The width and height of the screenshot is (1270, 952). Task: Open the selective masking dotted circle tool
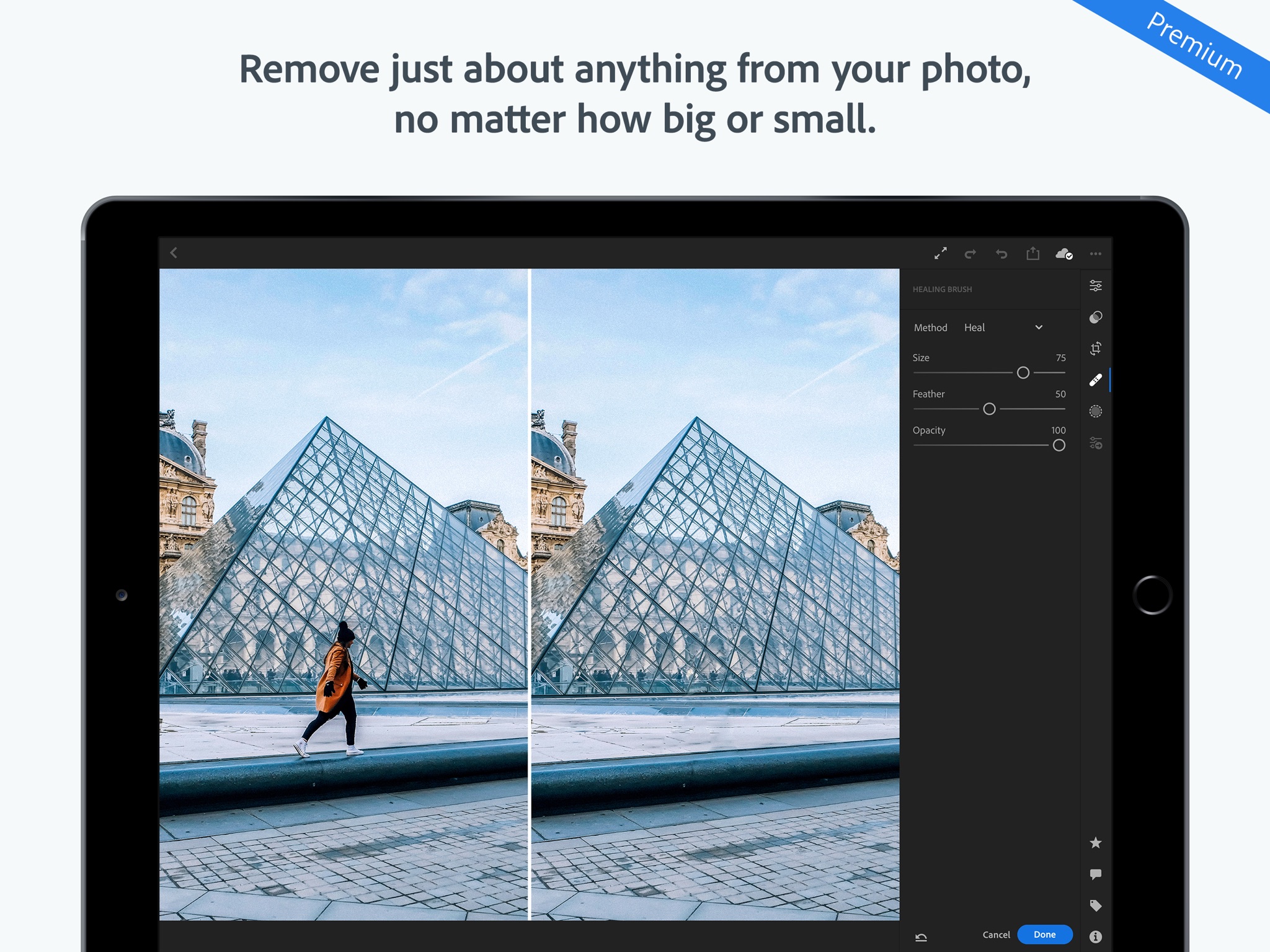pos(1096,411)
